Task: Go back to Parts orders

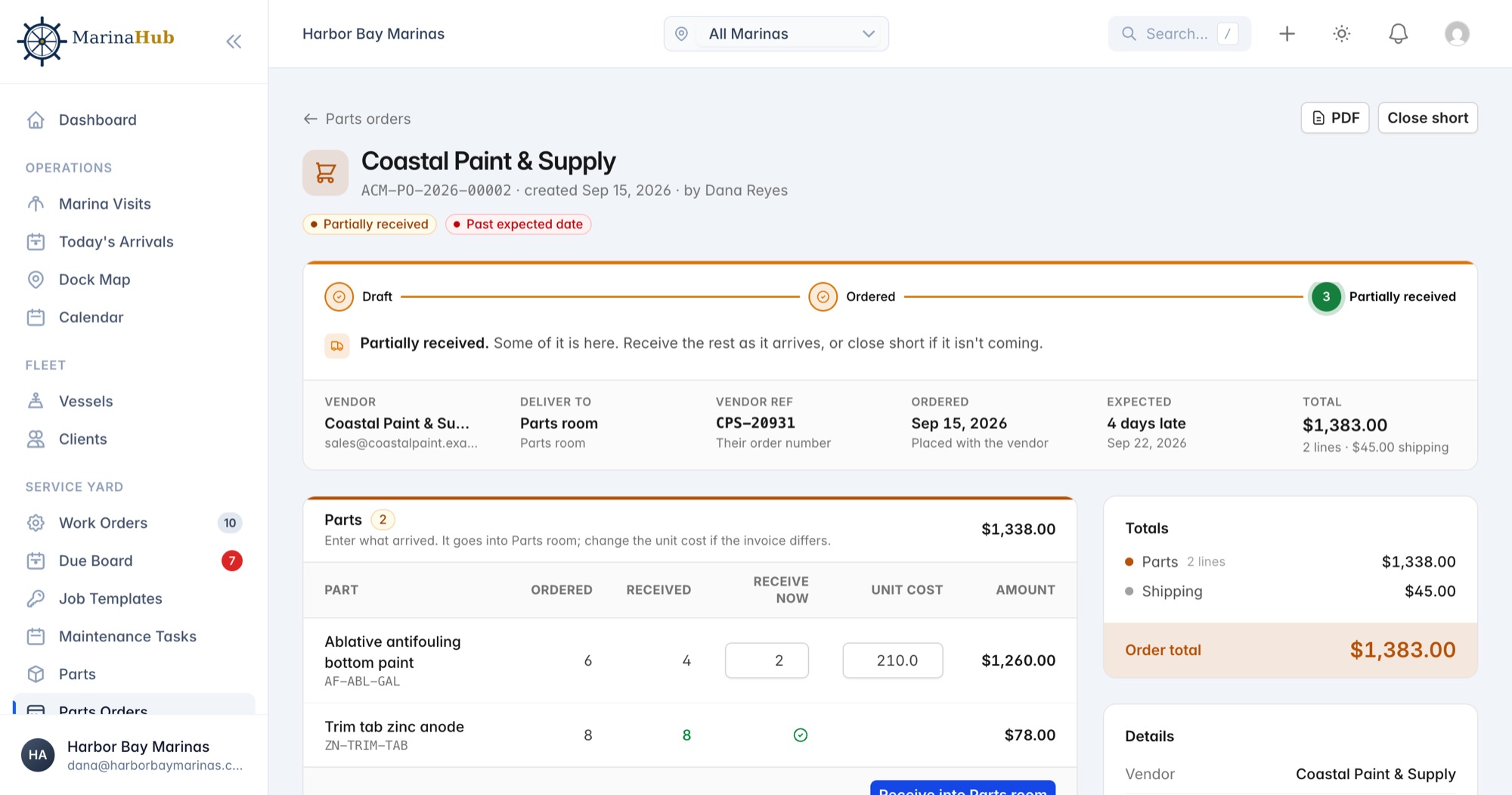Action: tap(357, 119)
